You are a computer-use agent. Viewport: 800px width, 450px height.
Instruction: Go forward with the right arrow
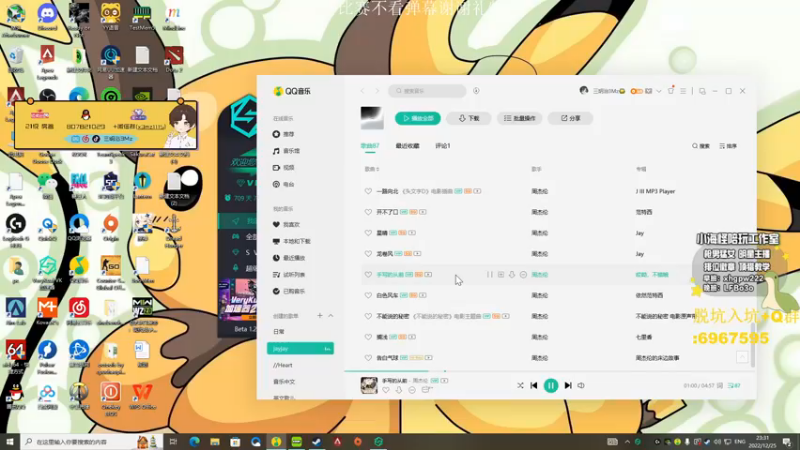(x=377, y=91)
